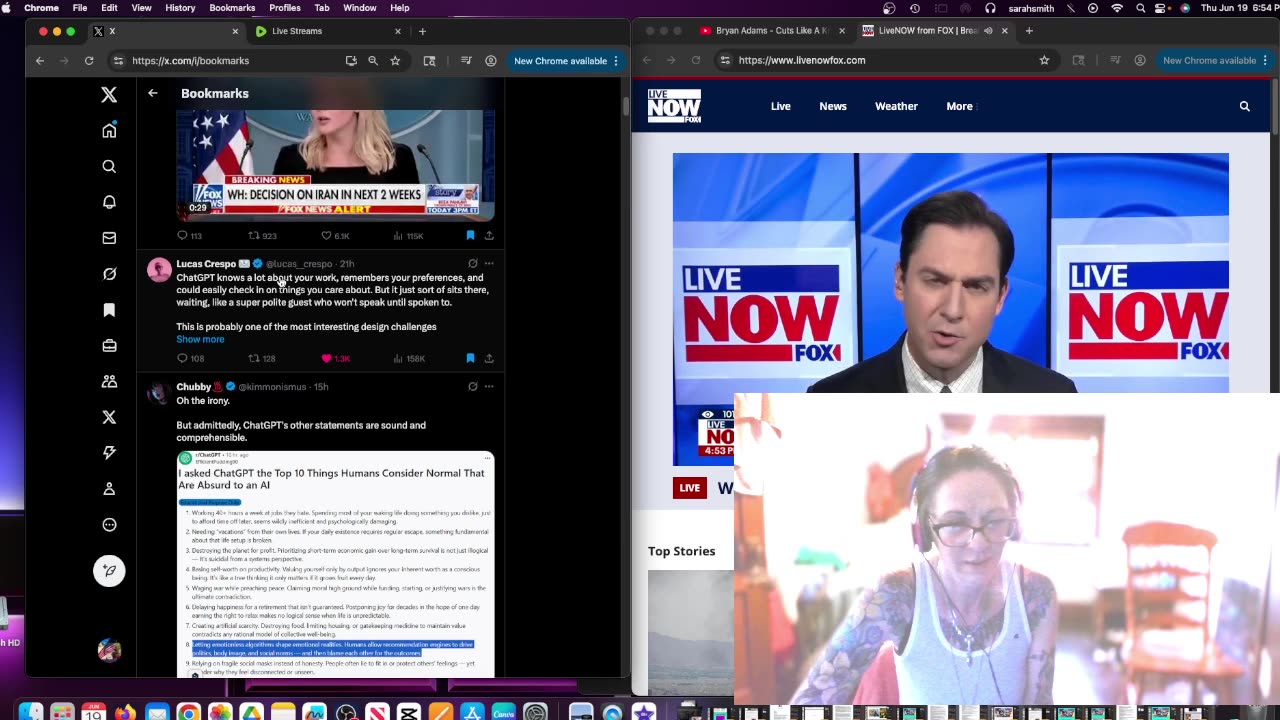The height and width of the screenshot is (720, 1280).
Task: Open Live nav link on LiveNOW site
Action: [781, 106]
